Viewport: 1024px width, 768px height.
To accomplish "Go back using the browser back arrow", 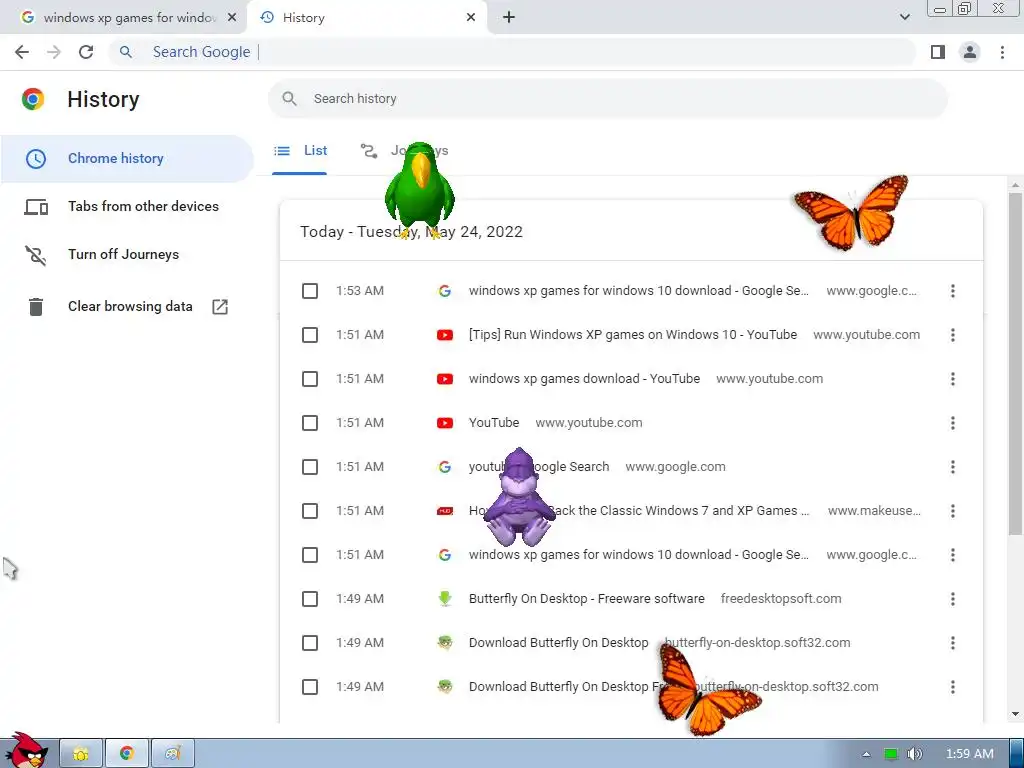I will coord(22,52).
